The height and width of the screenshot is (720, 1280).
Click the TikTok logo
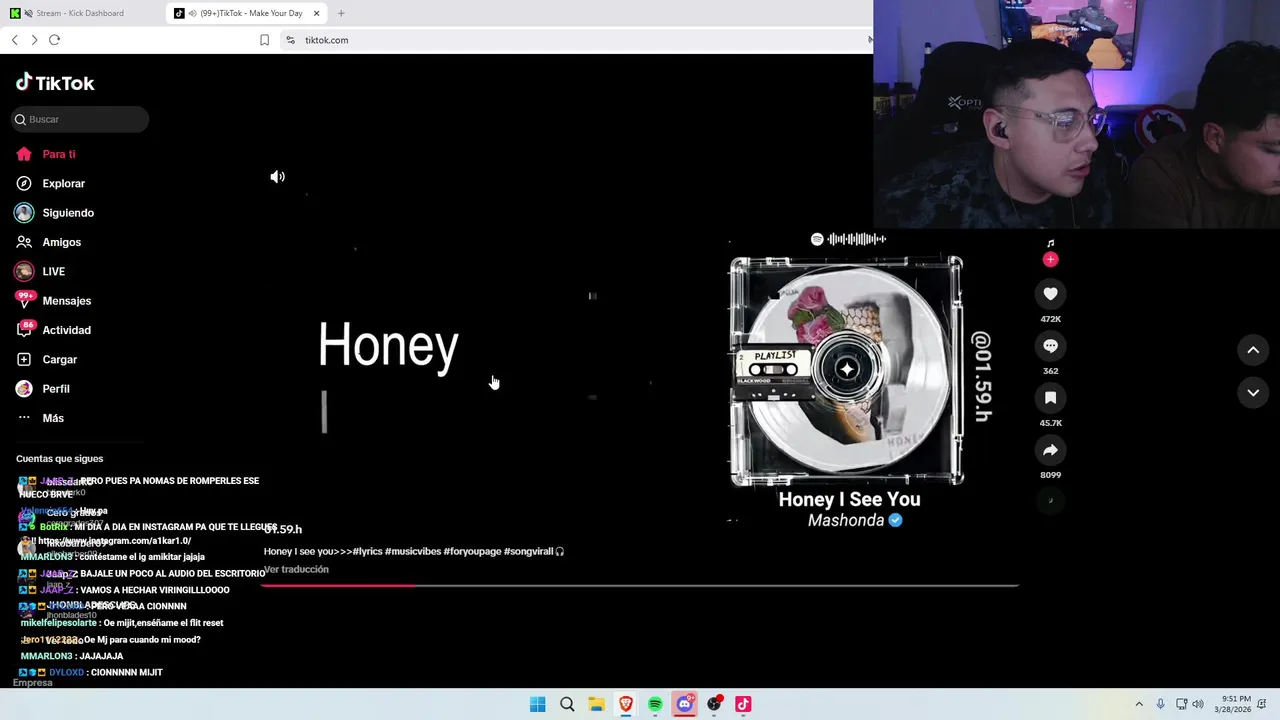[55, 83]
